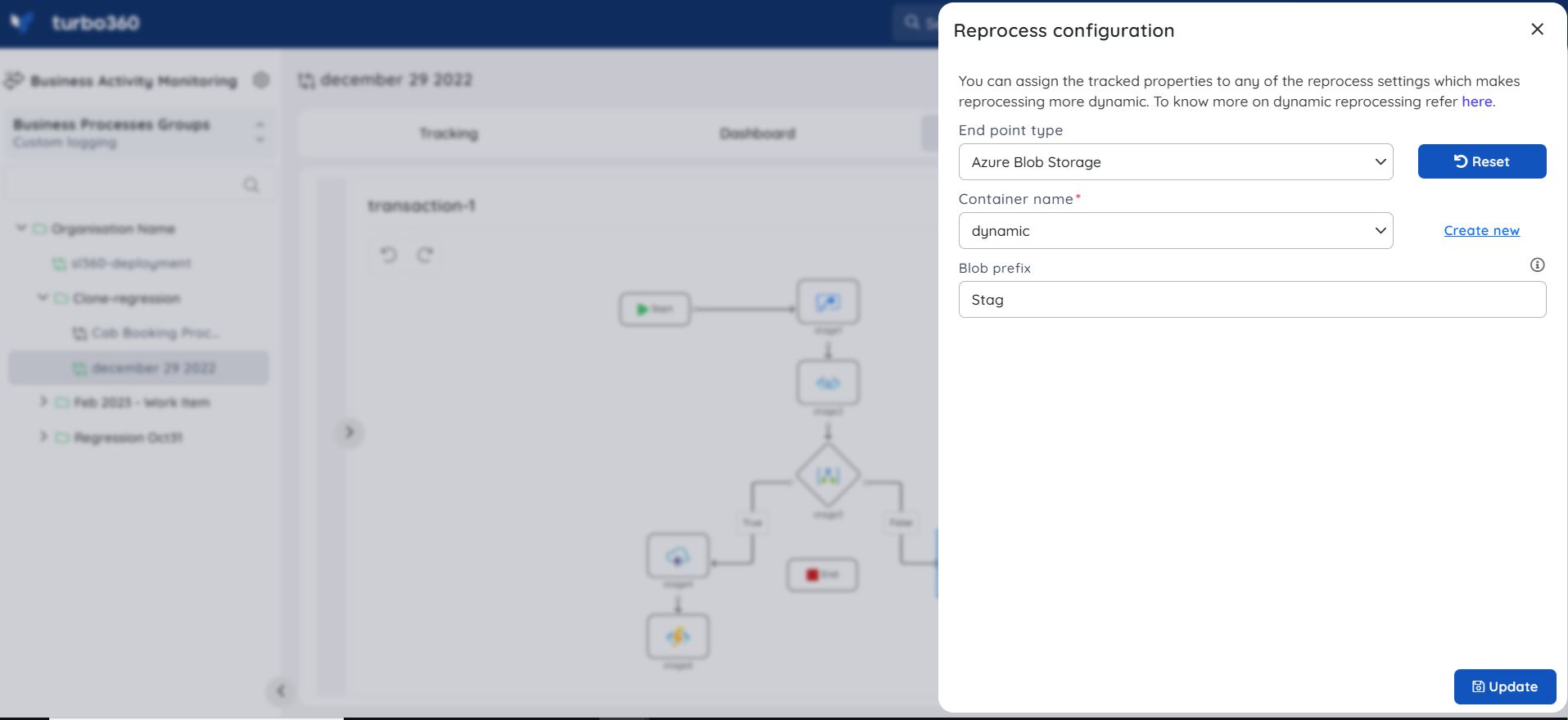This screenshot has width=1568, height=720.
Task: Click the Reset button
Action: 1482,161
